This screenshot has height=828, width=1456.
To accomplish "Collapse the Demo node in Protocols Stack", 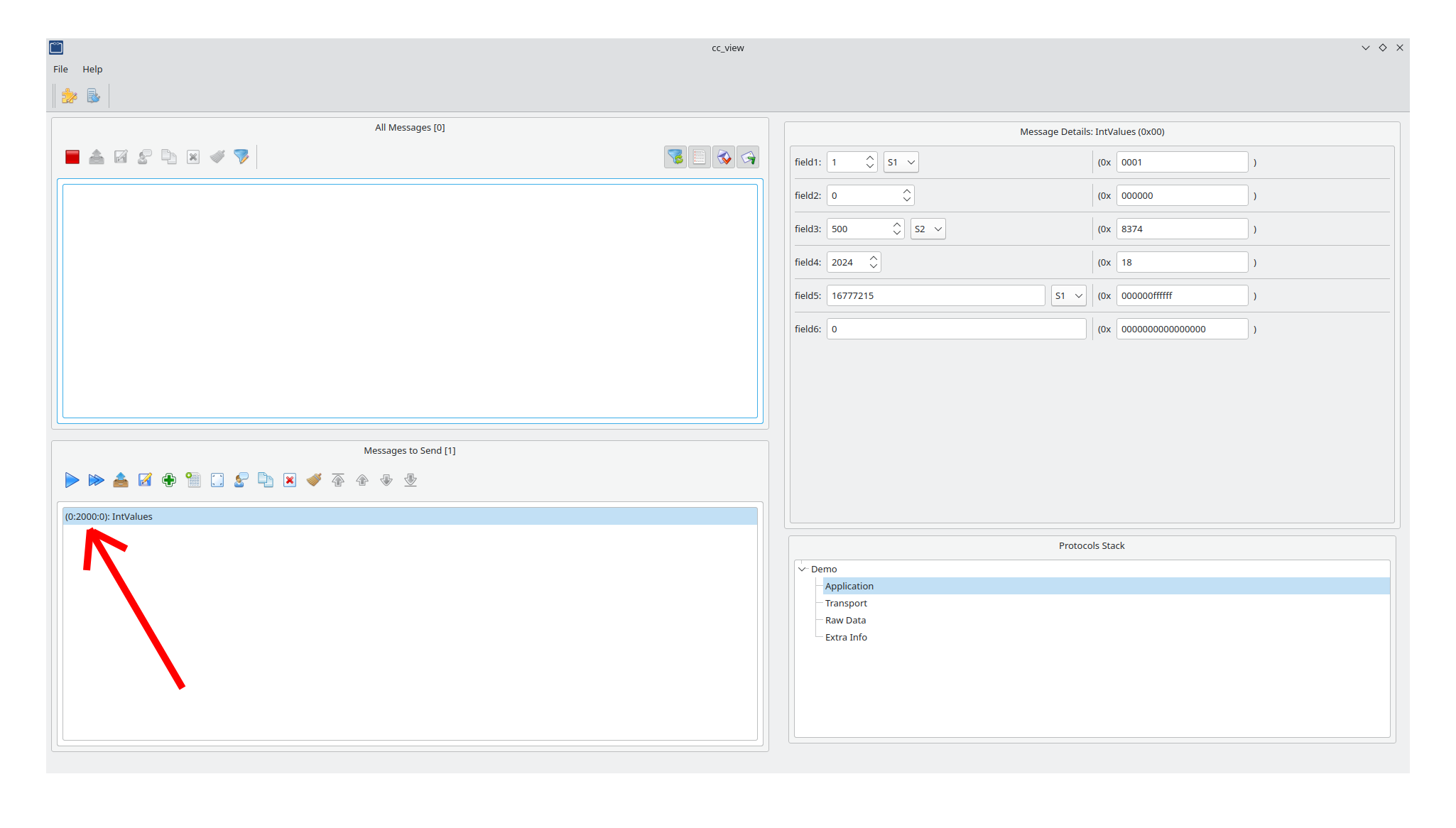I will pos(802,569).
